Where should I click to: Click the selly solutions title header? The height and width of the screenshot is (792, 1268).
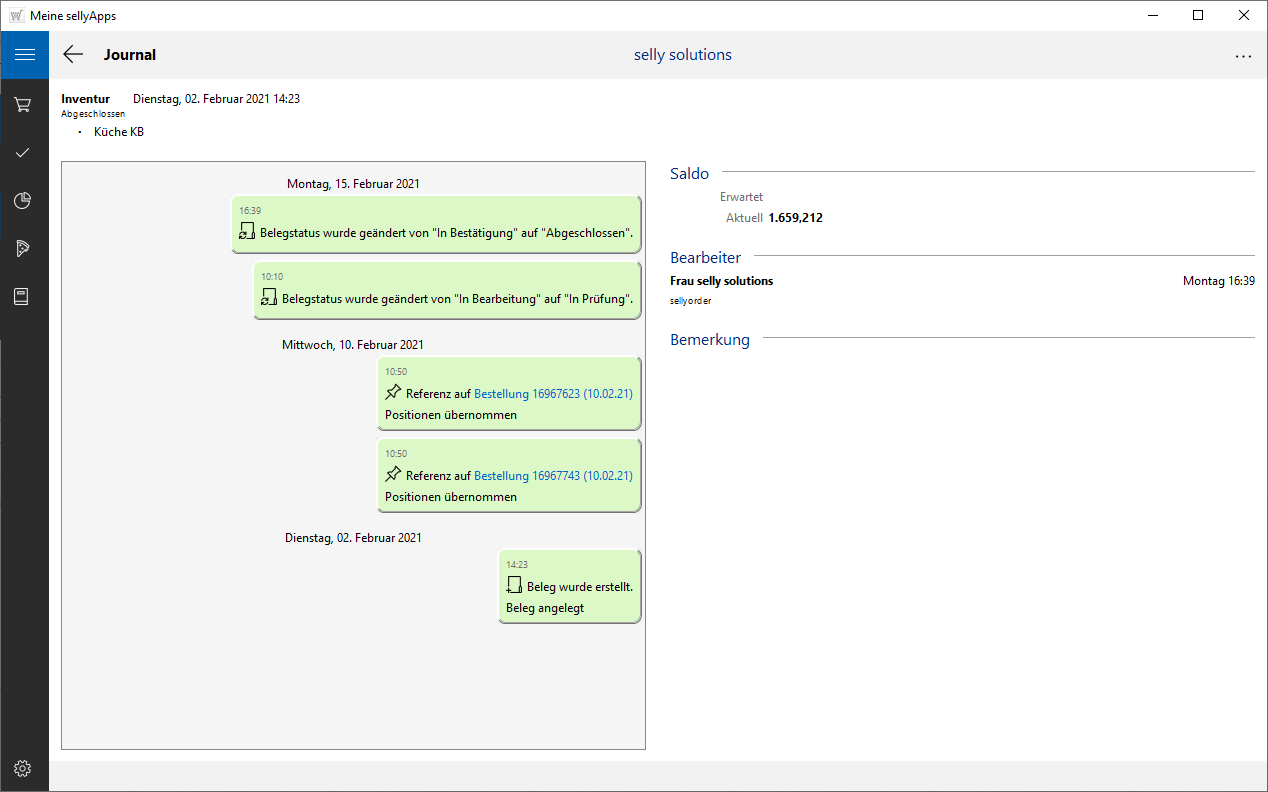click(683, 55)
